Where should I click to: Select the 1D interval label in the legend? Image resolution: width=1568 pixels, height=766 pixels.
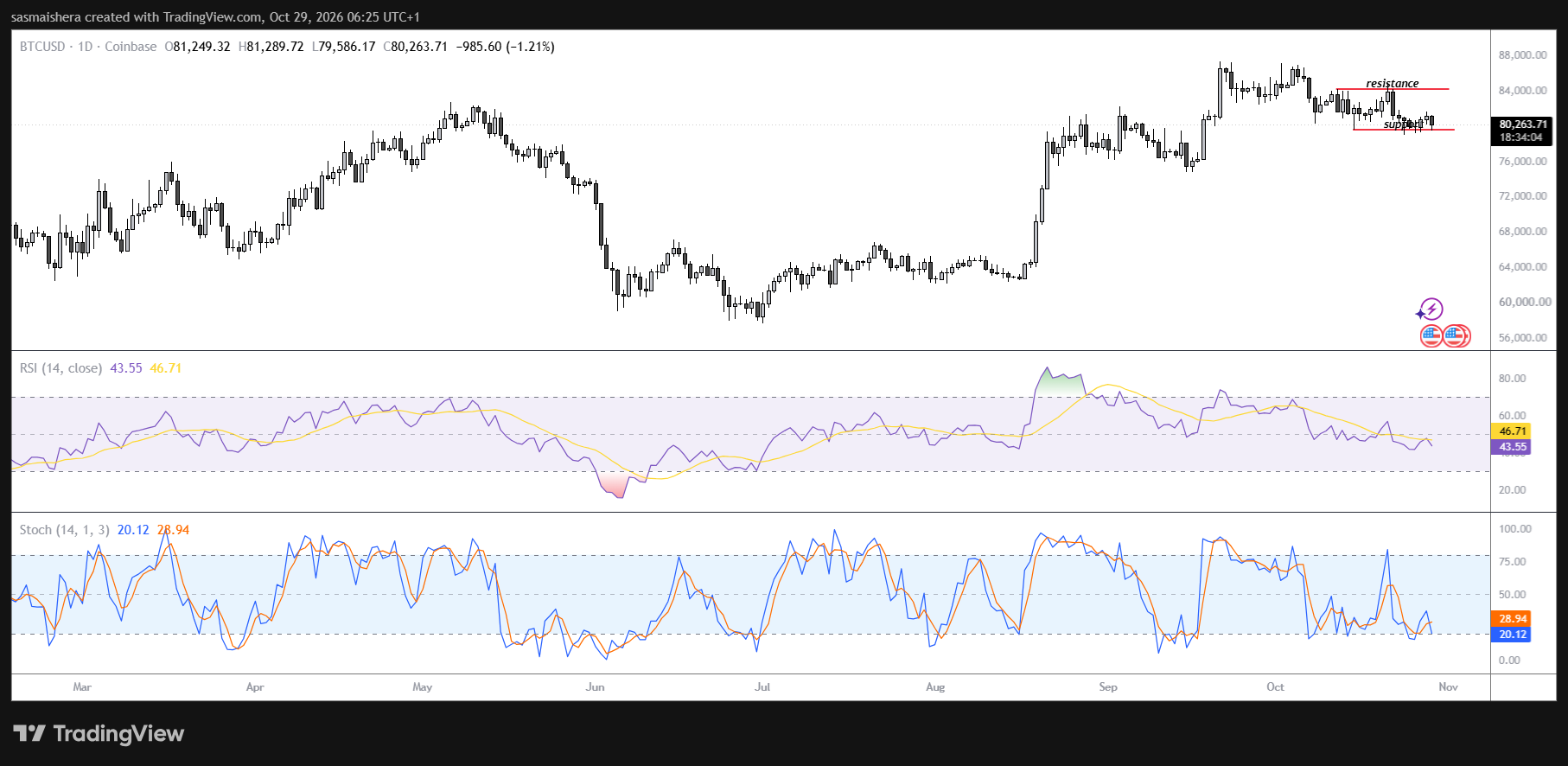tap(85, 47)
